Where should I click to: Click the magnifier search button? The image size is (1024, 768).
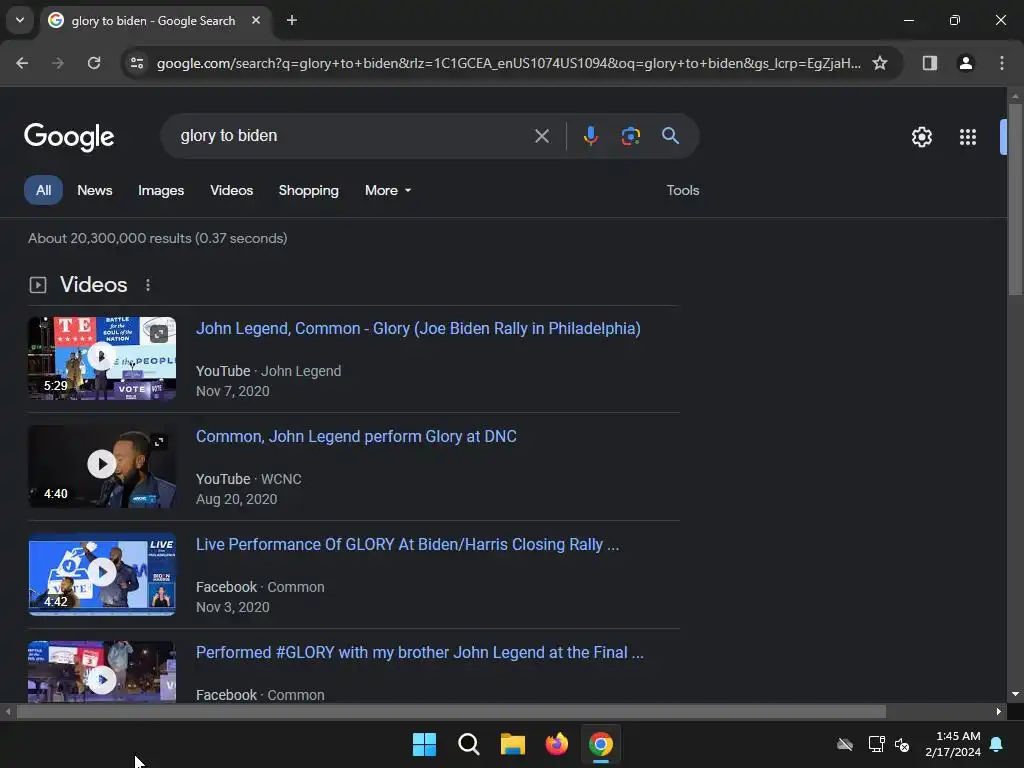(x=670, y=136)
